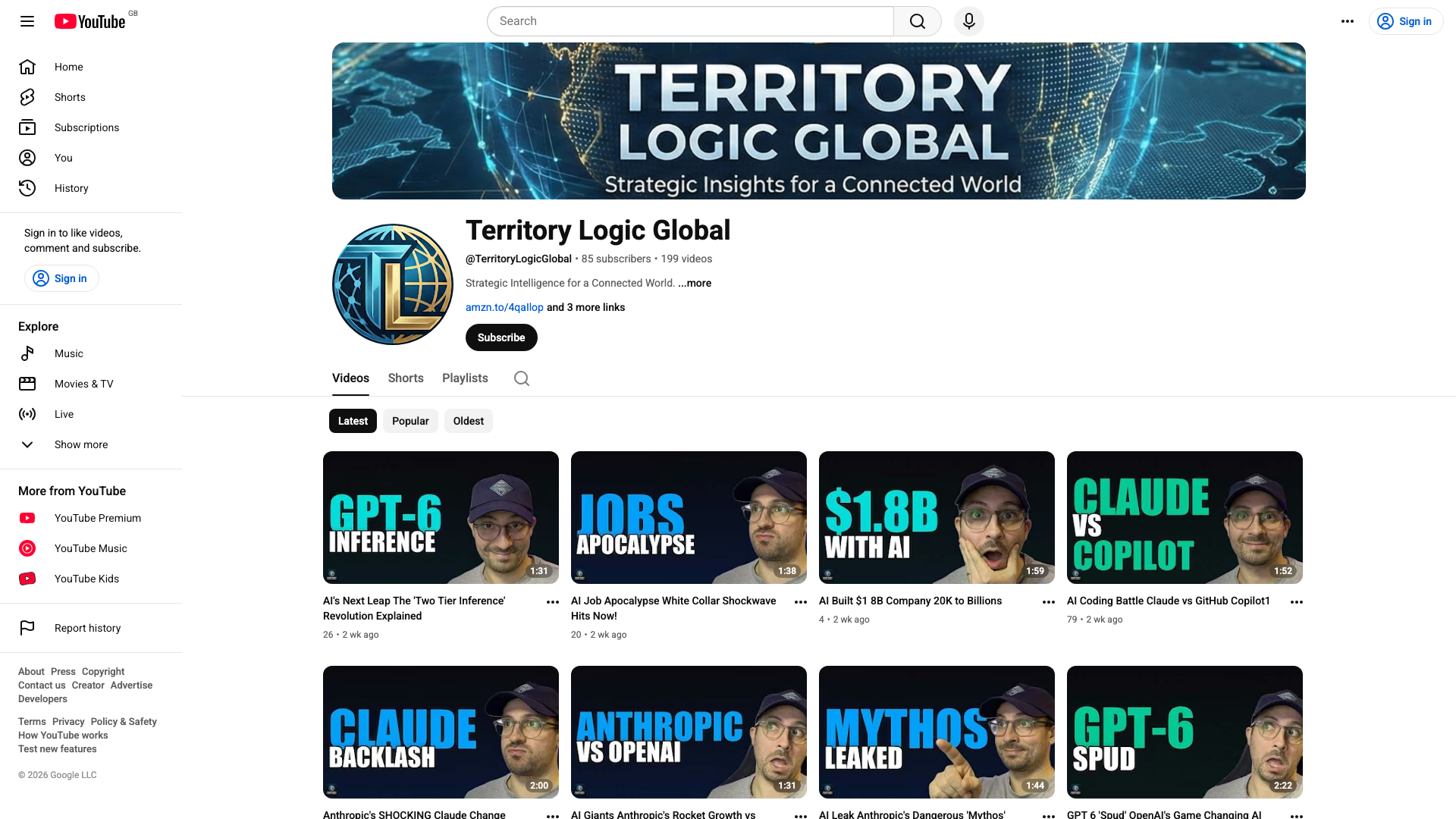This screenshot has height=819, width=1456.
Task: Open options for AI Job Apocalypse video
Action: (x=801, y=602)
